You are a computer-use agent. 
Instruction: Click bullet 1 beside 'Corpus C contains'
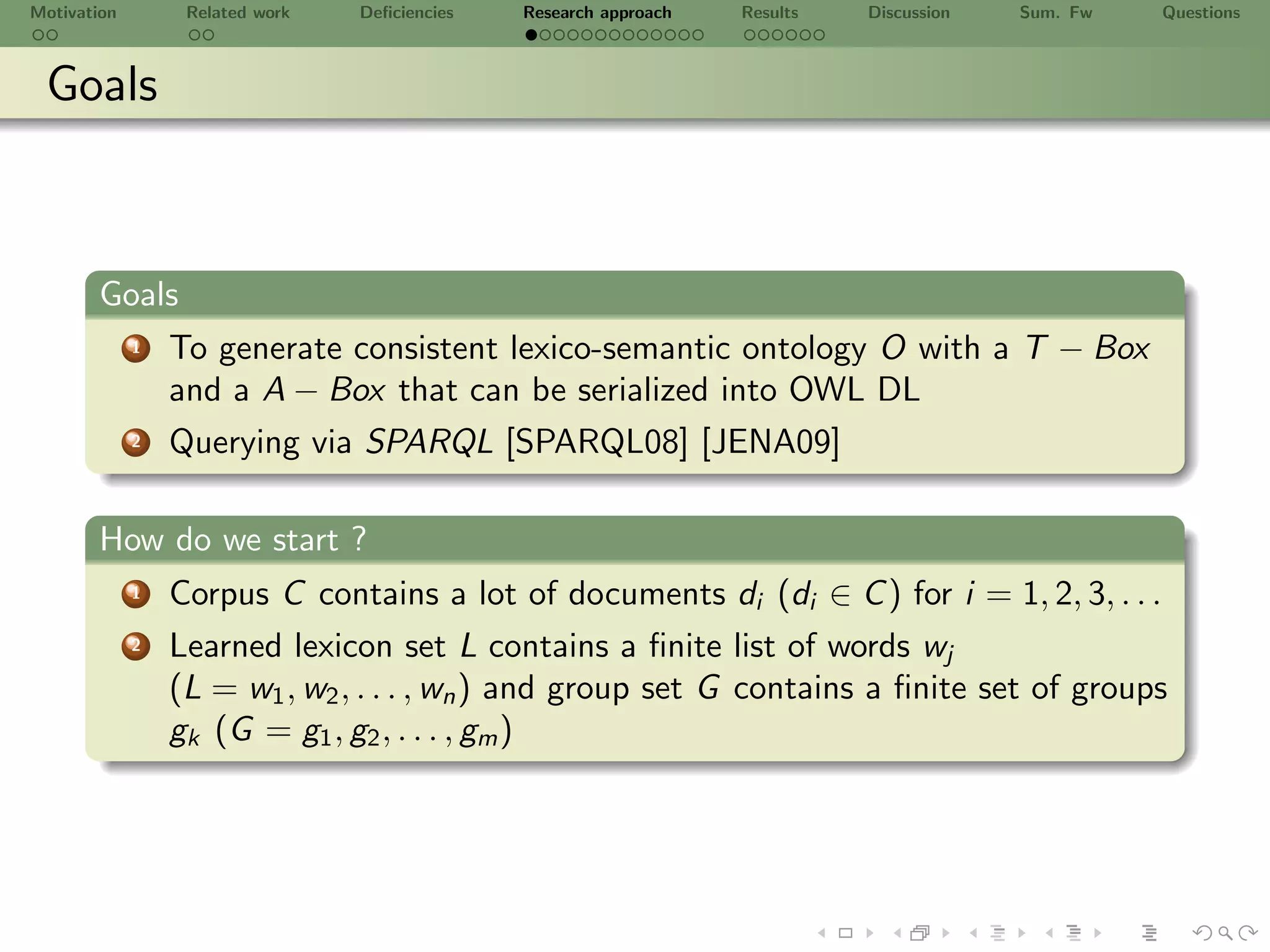136,594
